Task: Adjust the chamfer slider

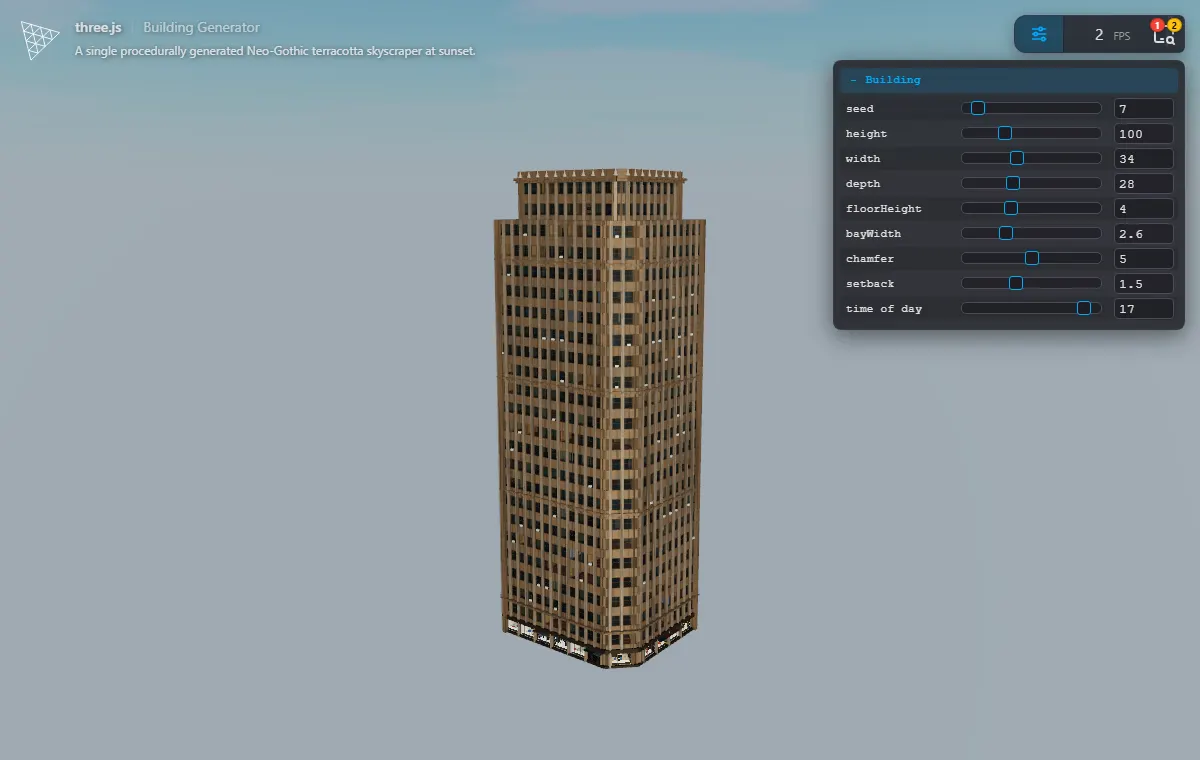Action: tap(1031, 258)
